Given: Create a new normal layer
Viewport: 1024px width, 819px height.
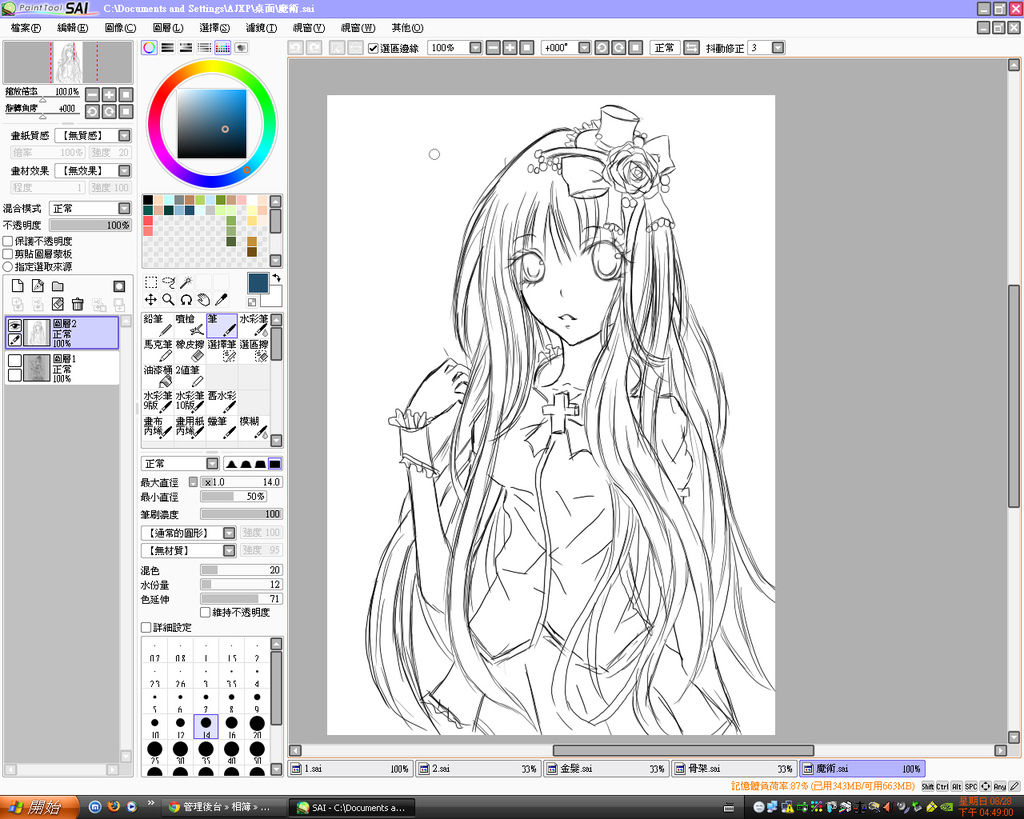Looking at the screenshot, I should pyautogui.click(x=18, y=286).
